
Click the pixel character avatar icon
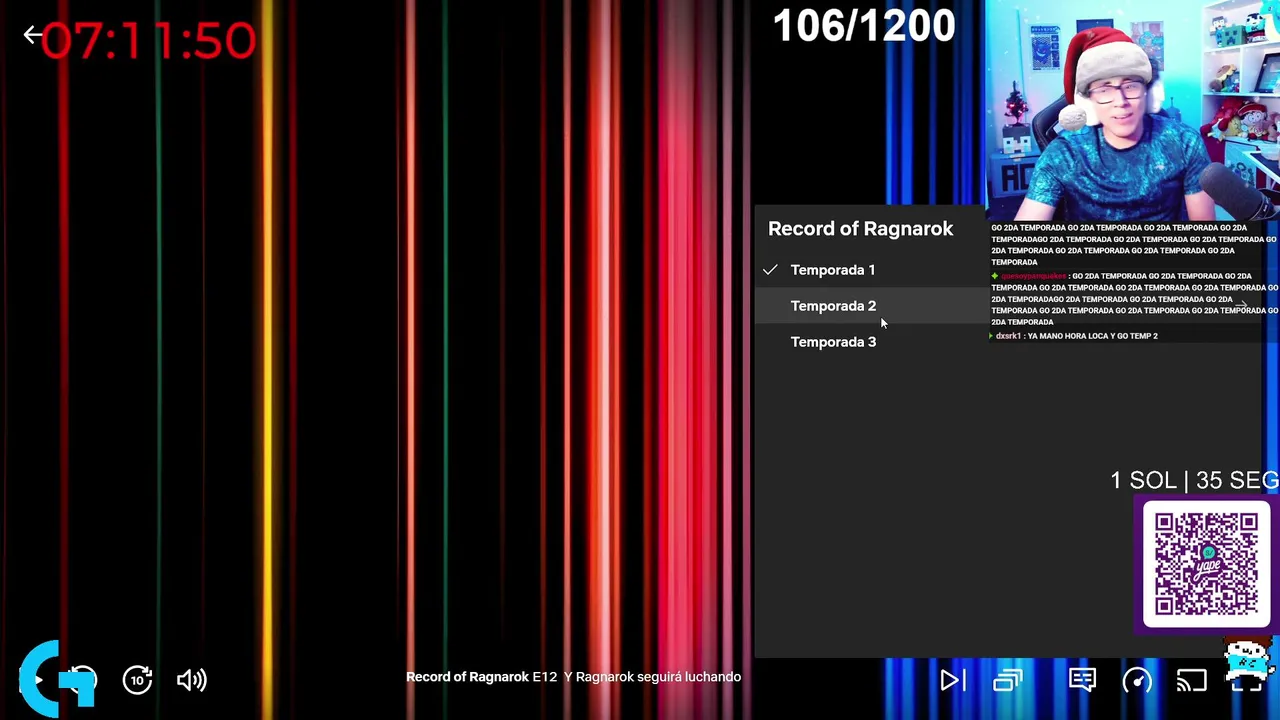[1248, 660]
